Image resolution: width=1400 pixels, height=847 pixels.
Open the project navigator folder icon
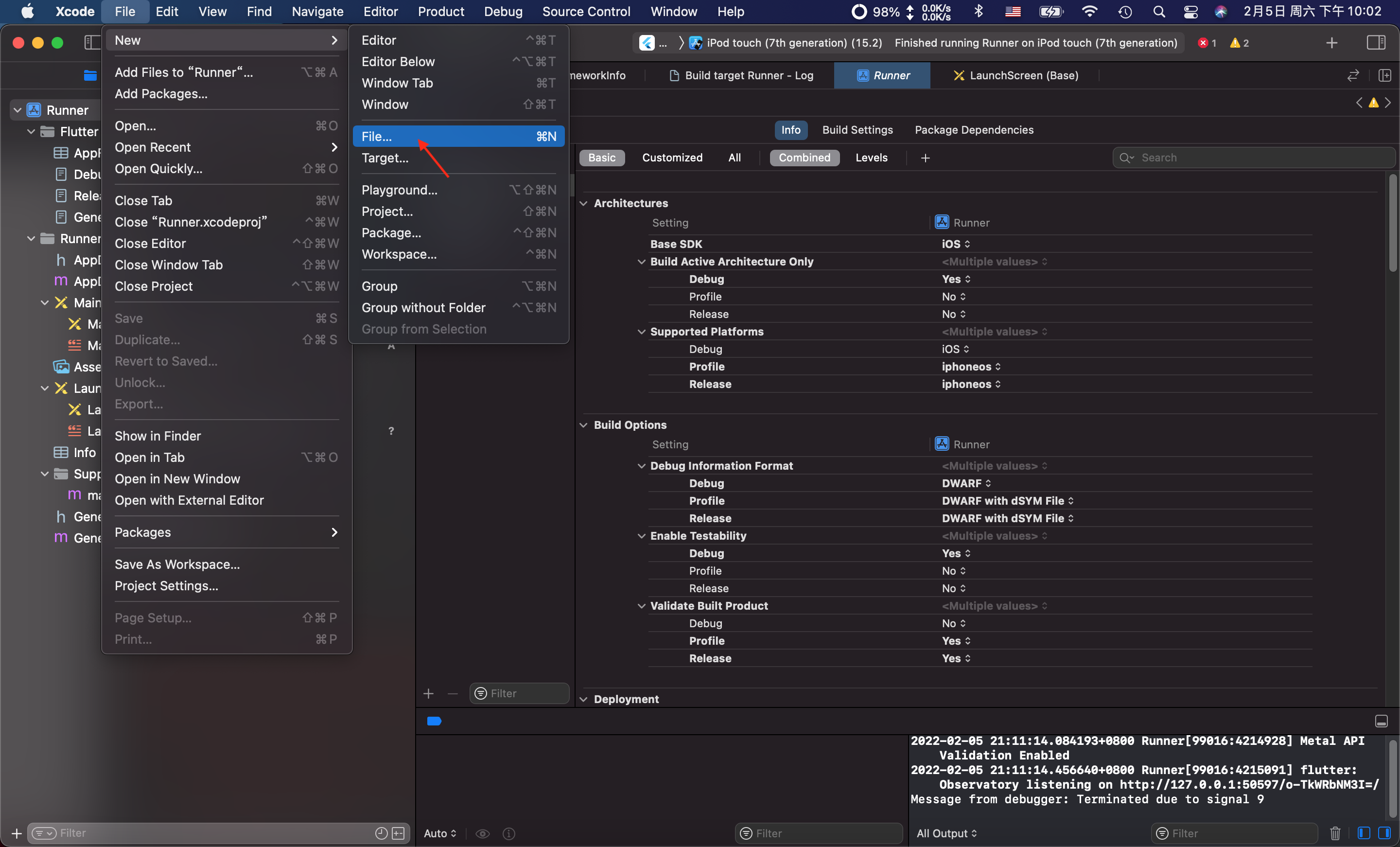point(90,75)
